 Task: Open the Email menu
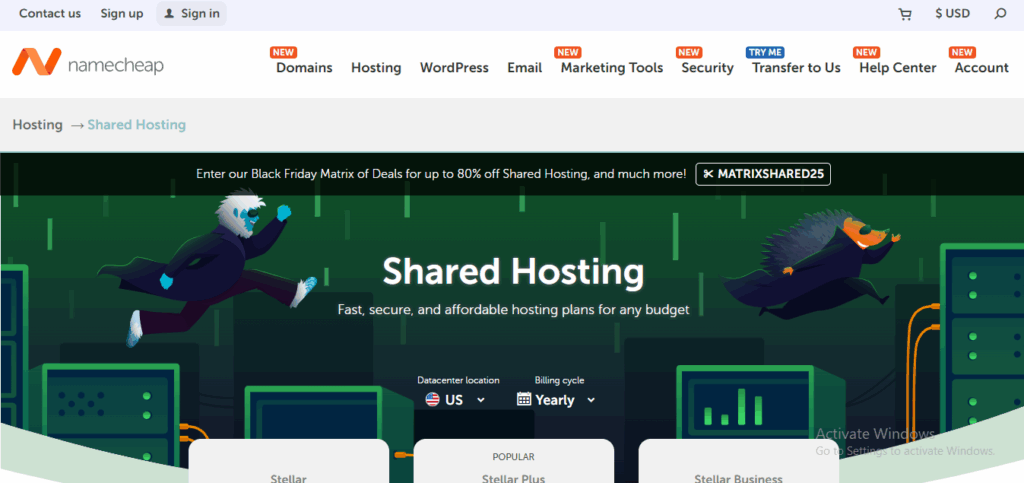point(524,68)
